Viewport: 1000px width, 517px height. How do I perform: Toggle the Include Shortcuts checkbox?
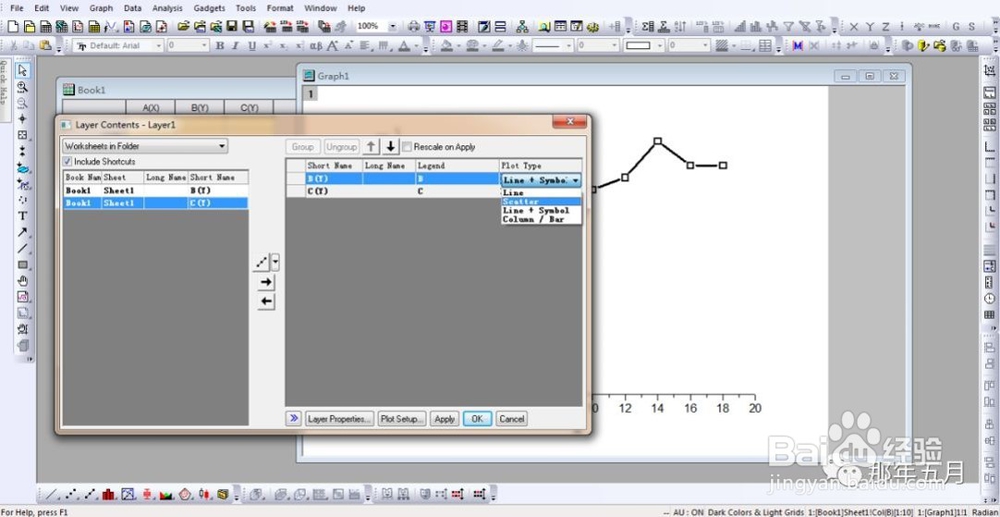(68, 162)
